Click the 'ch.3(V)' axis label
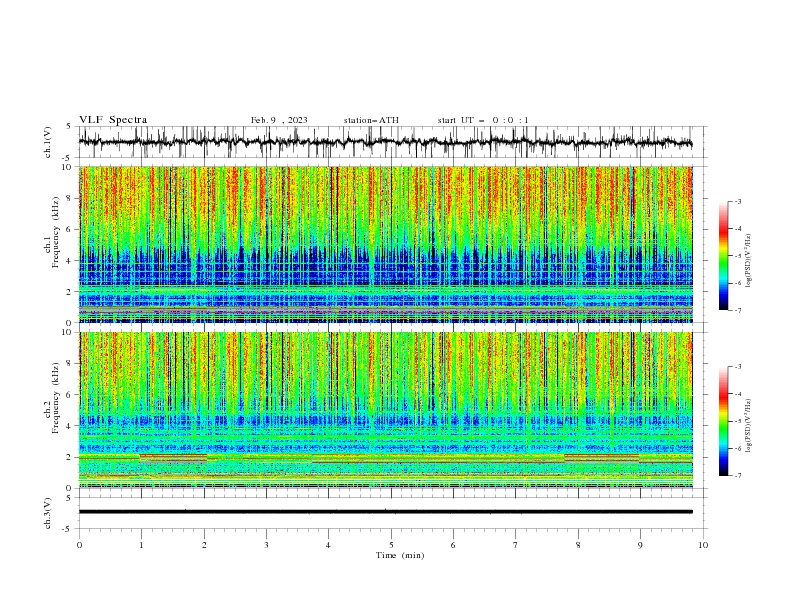 coord(48,513)
